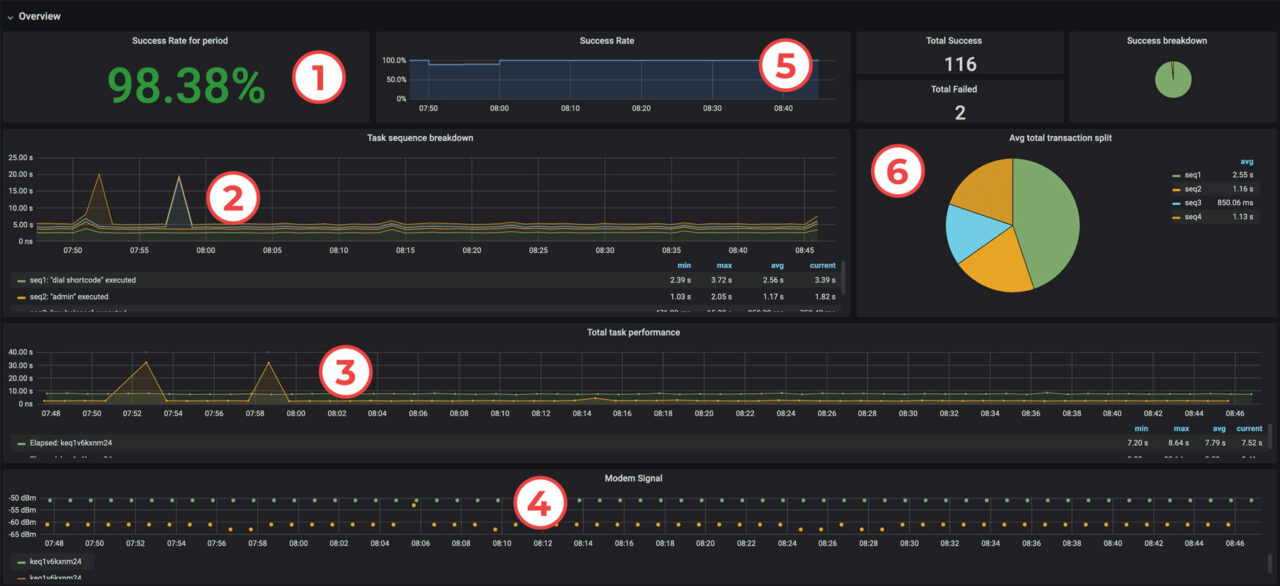Viewport: 1280px width, 586px height.
Task: Sort by the avg column in Task sequence breakdown
Action: point(776,266)
